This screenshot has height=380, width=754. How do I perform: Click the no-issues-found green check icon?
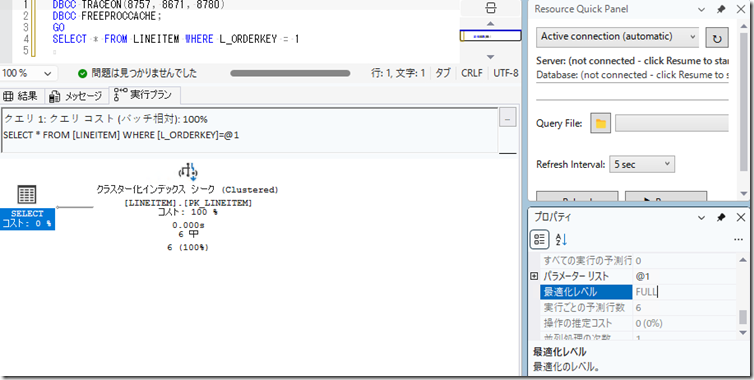tap(83, 73)
